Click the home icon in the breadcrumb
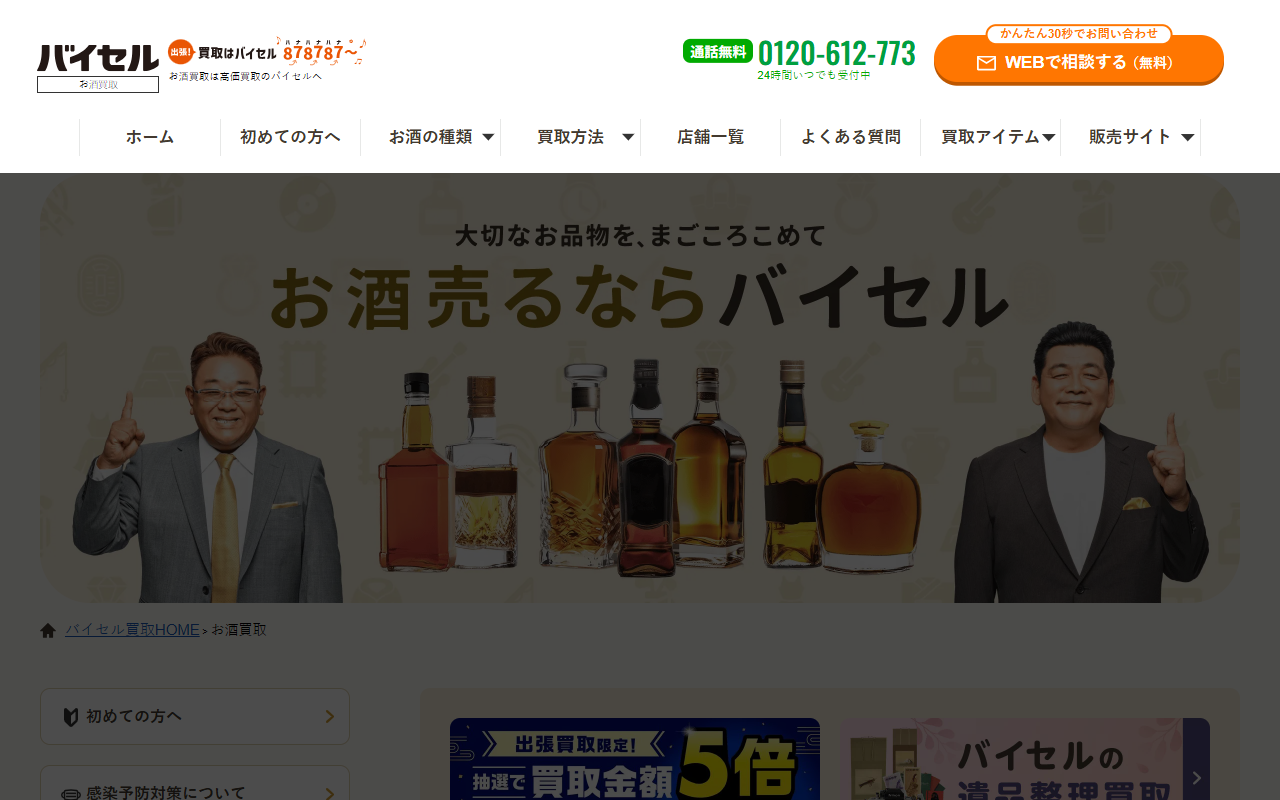The image size is (1280, 800). point(48,630)
